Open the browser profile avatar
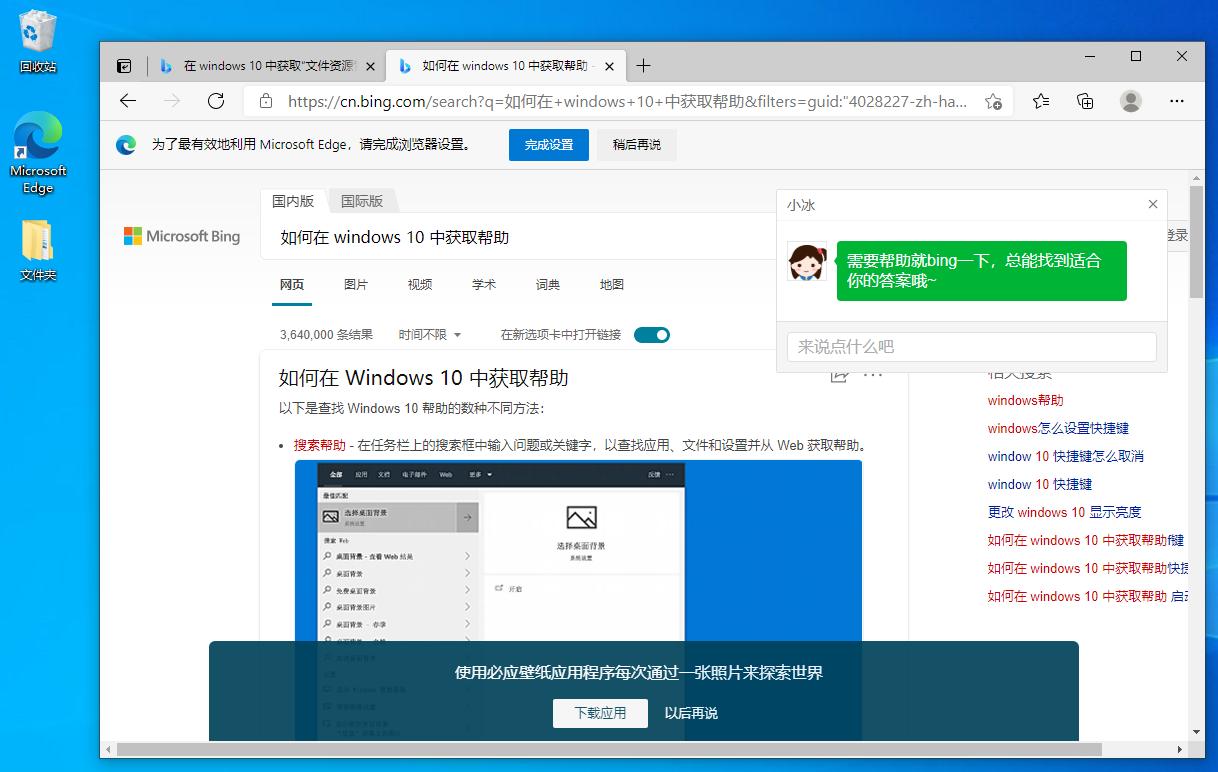Image resolution: width=1218 pixels, height=772 pixels. pos(1130,101)
